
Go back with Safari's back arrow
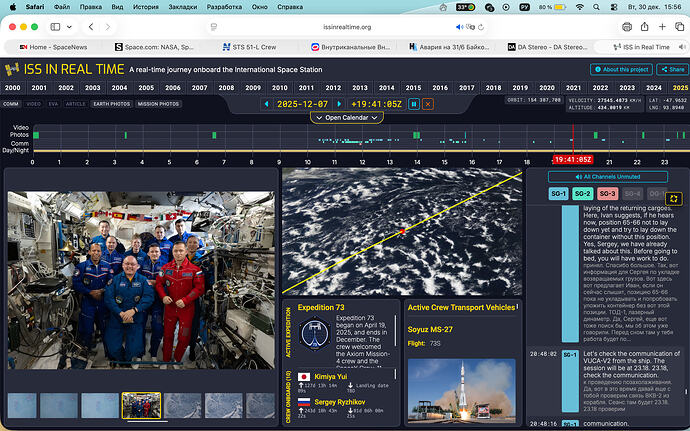pos(93,25)
